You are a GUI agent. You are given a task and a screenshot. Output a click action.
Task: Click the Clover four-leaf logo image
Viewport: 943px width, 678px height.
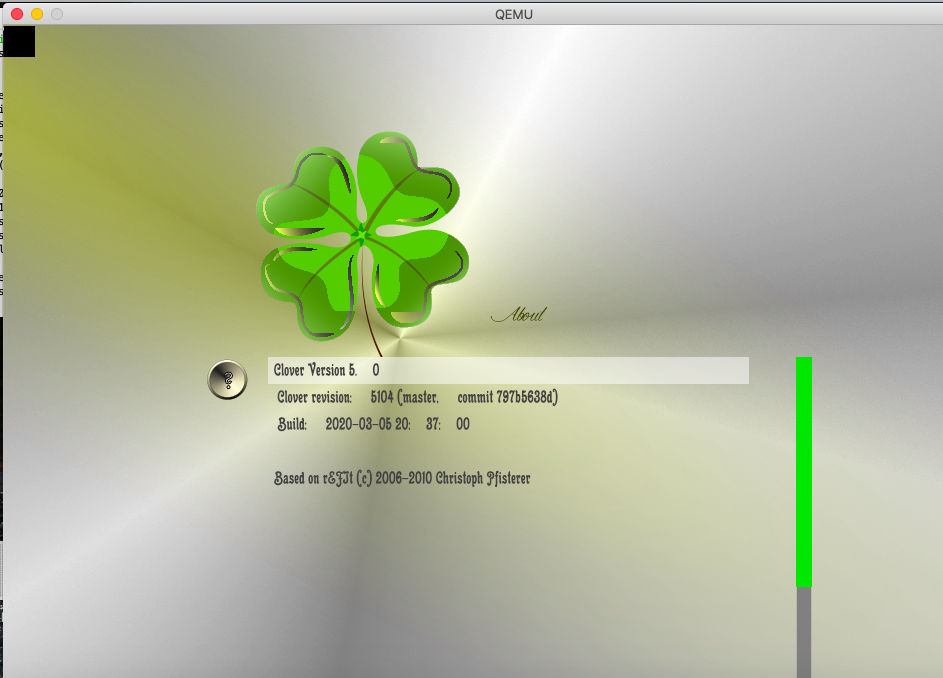pos(363,242)
